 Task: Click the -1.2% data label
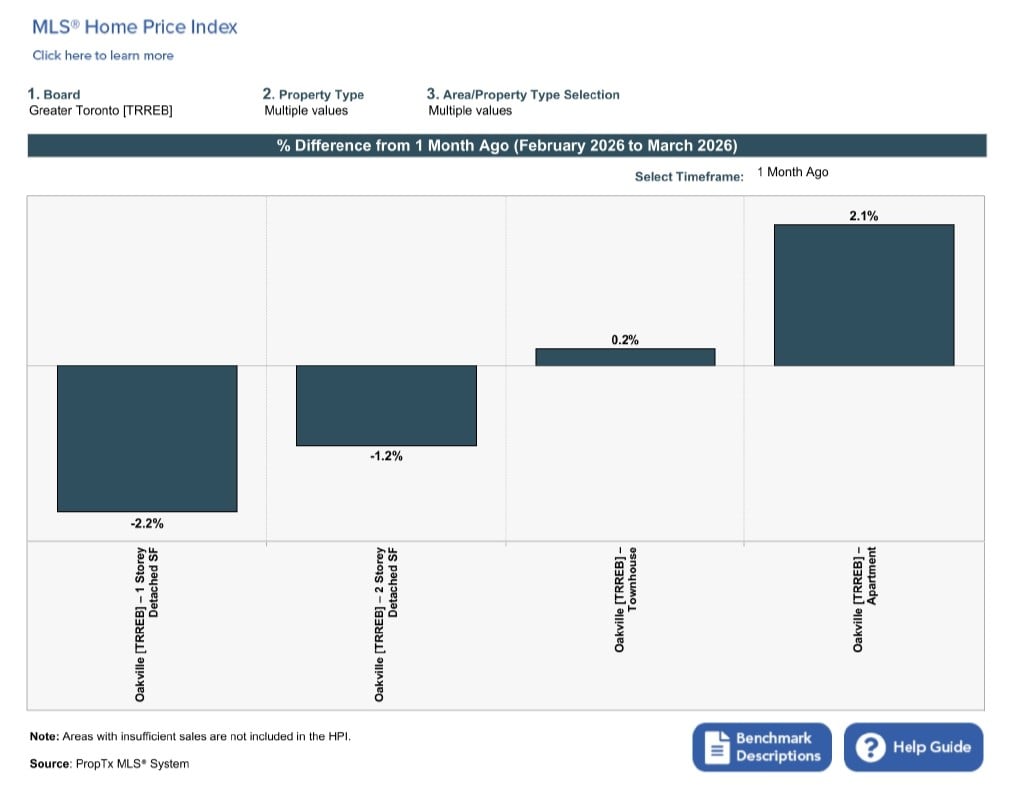pyautogui.click(x=386, y=457)
